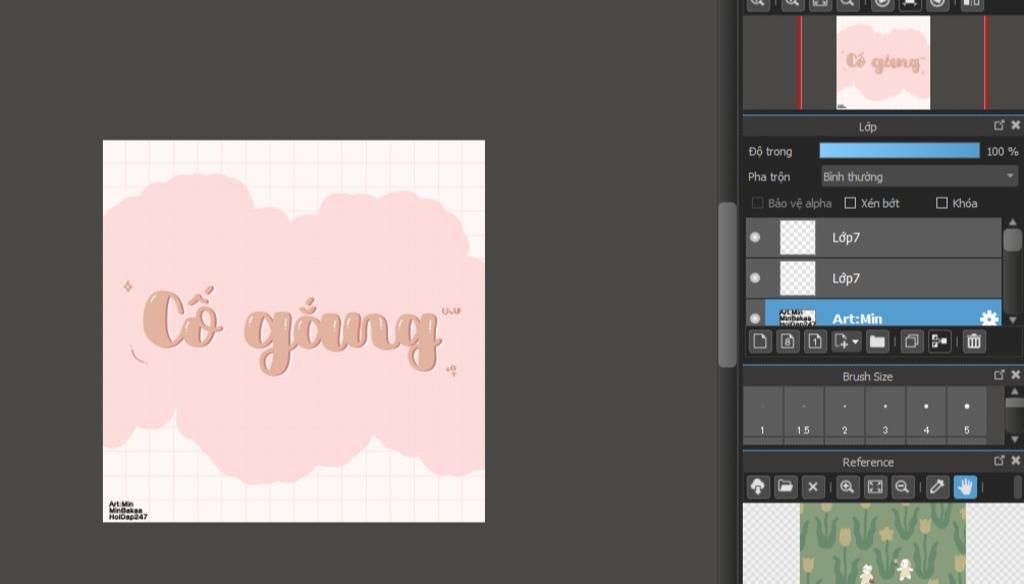The width and height of the screenshot is (1024, 584).
Task: Enable the Xén bớt clipping checkbox
Action: click(x=850, y=203)
